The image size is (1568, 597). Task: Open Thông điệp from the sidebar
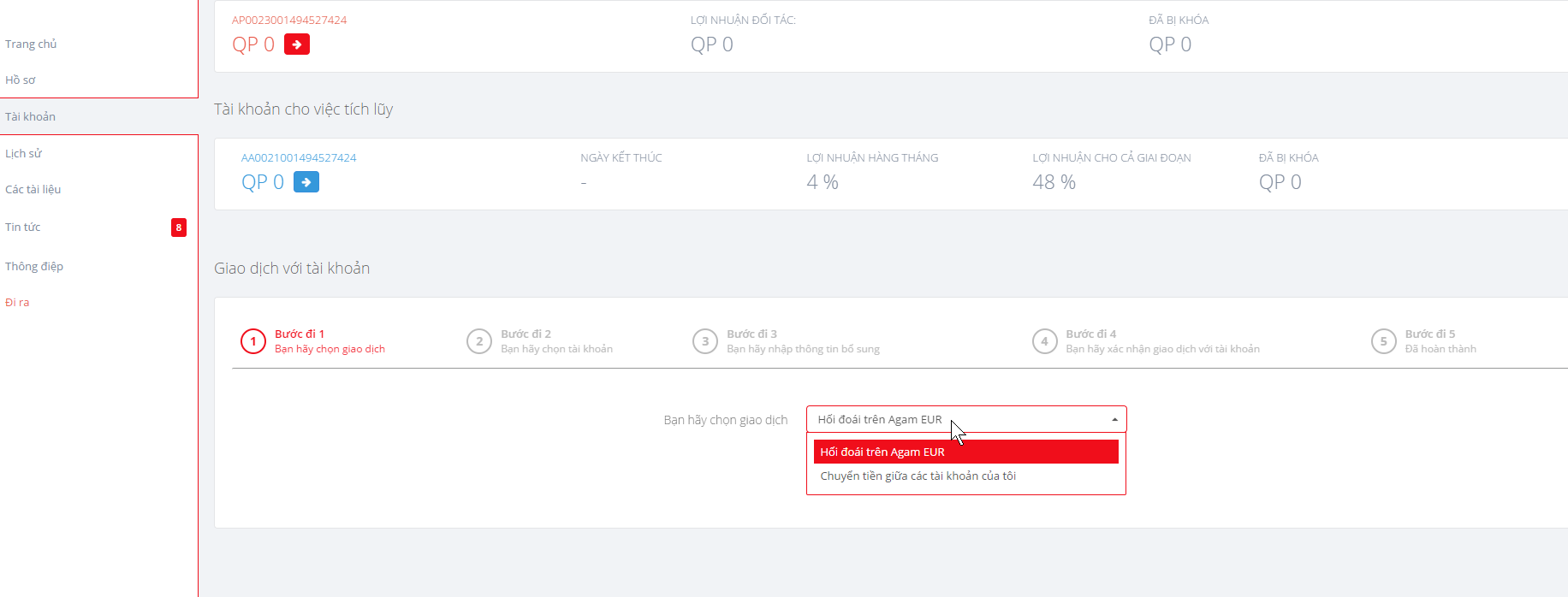click(34, 267)
